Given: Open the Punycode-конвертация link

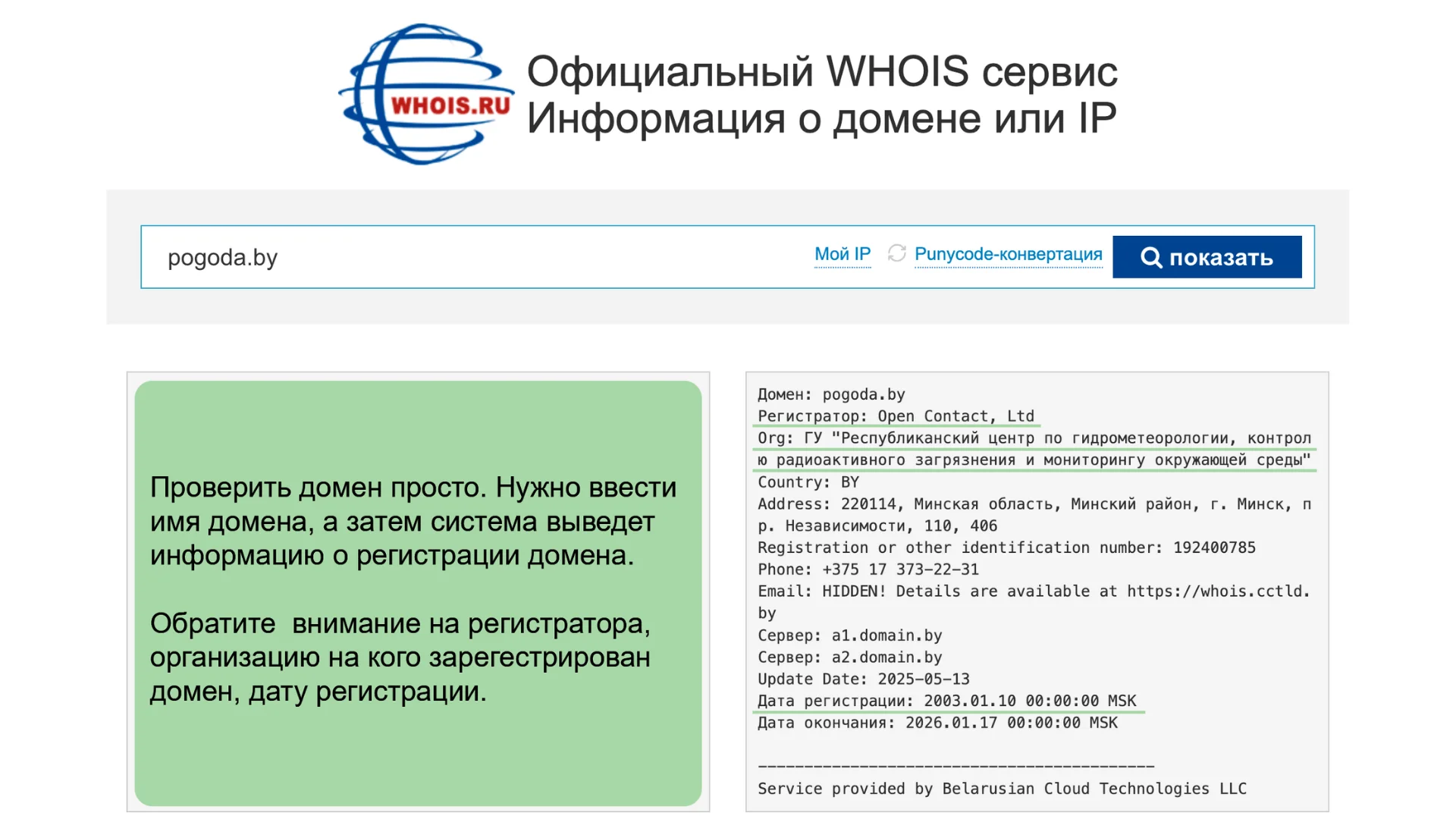Looking at the screenshot, I should (1008, 255).
